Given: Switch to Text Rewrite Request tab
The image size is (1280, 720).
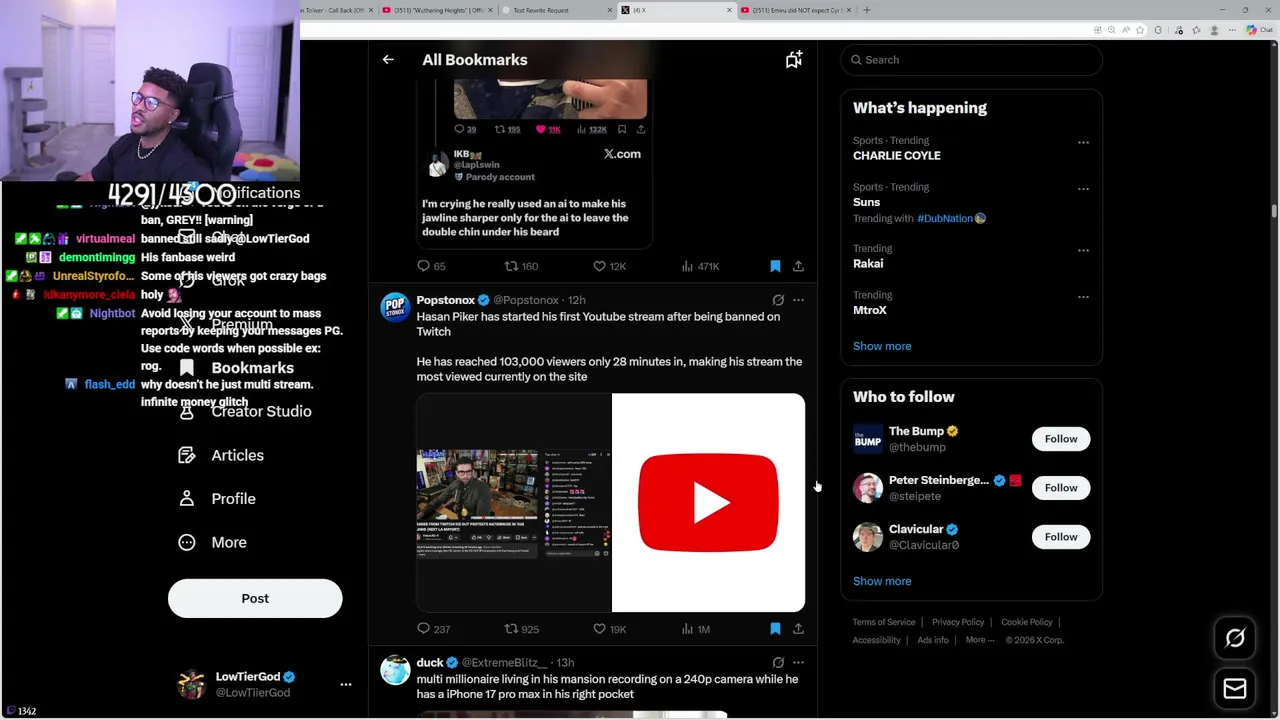Looking at the screenshot, I should (x=557, y=10).
